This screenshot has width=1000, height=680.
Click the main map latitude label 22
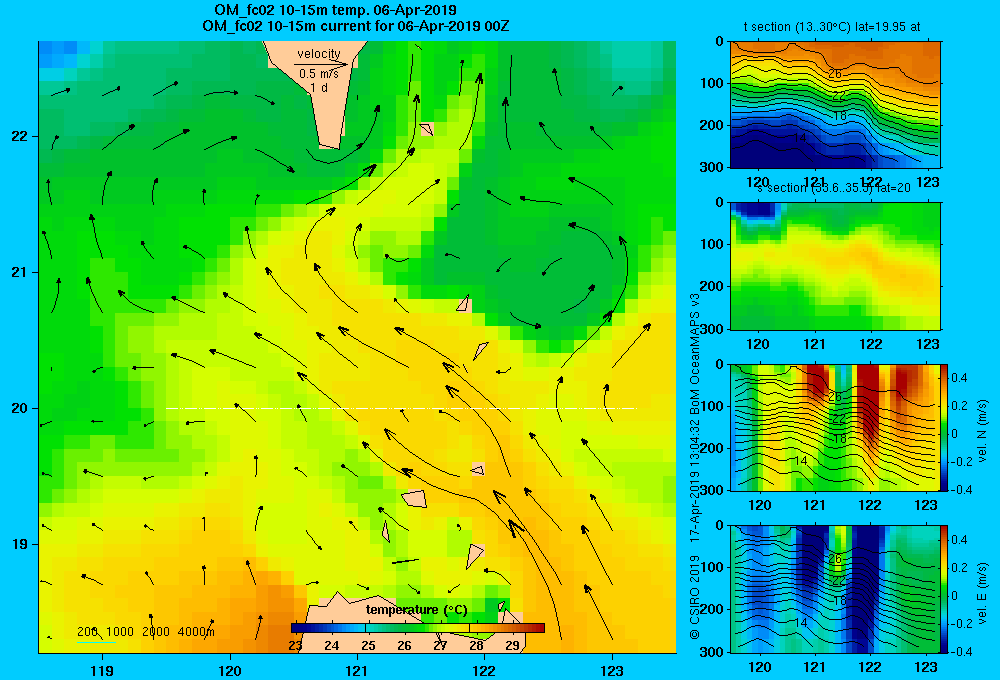[20, 137]
